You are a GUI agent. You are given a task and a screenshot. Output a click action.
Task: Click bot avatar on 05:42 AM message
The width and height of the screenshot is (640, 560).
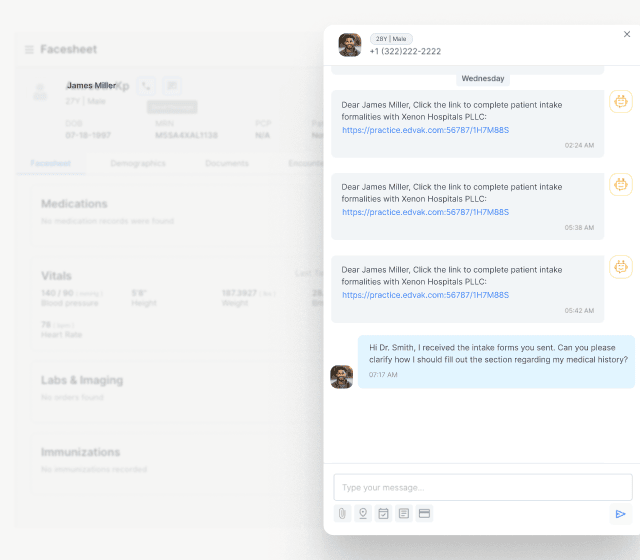coord(621,267)
